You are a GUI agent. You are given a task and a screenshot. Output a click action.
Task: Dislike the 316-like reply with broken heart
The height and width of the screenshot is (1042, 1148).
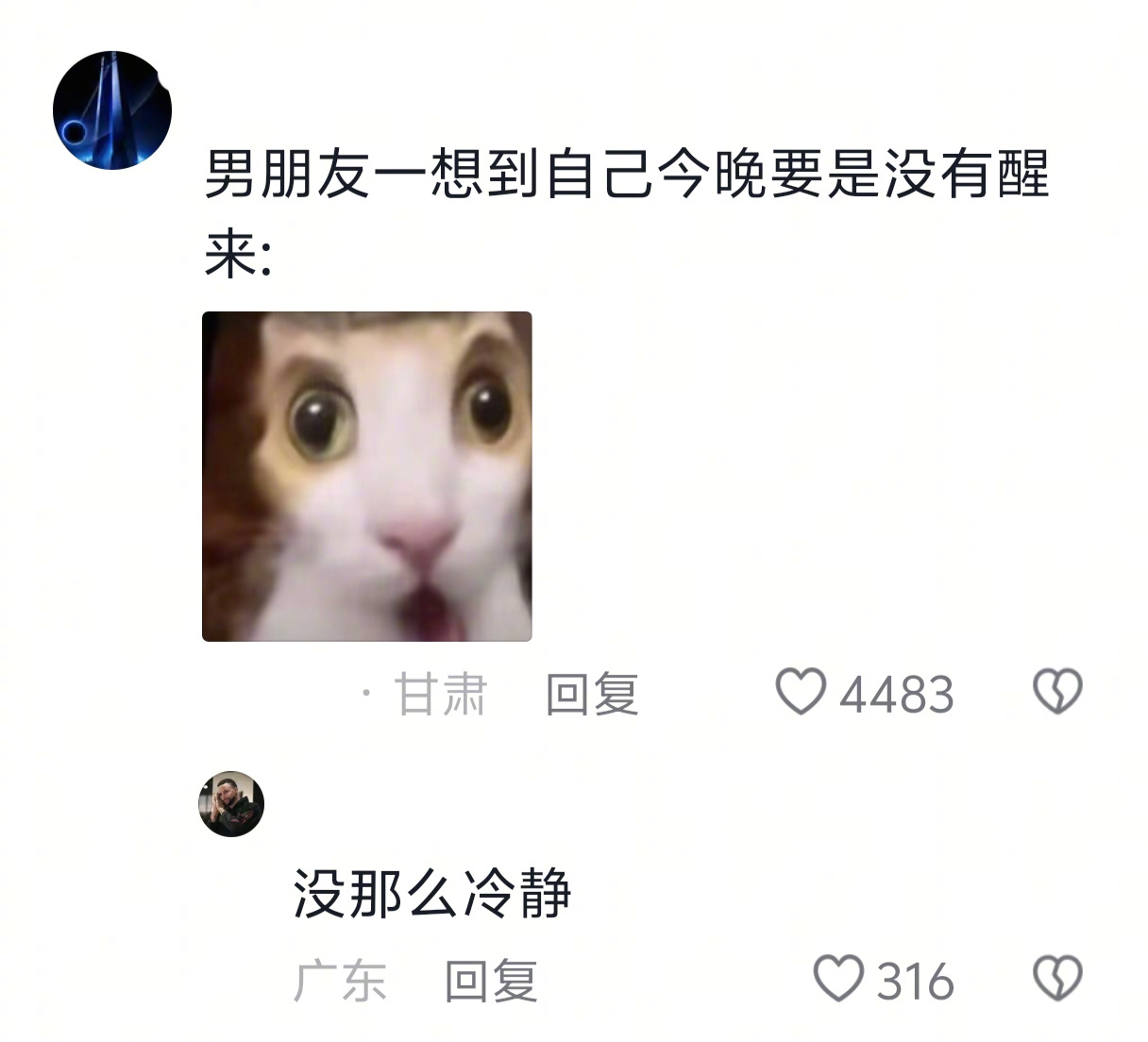tap(1057, 979)
